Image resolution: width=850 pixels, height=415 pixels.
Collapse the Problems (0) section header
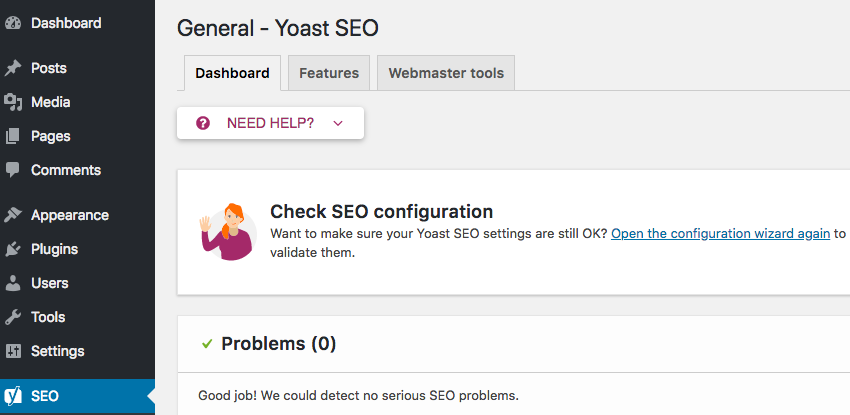tap(513, 344)
